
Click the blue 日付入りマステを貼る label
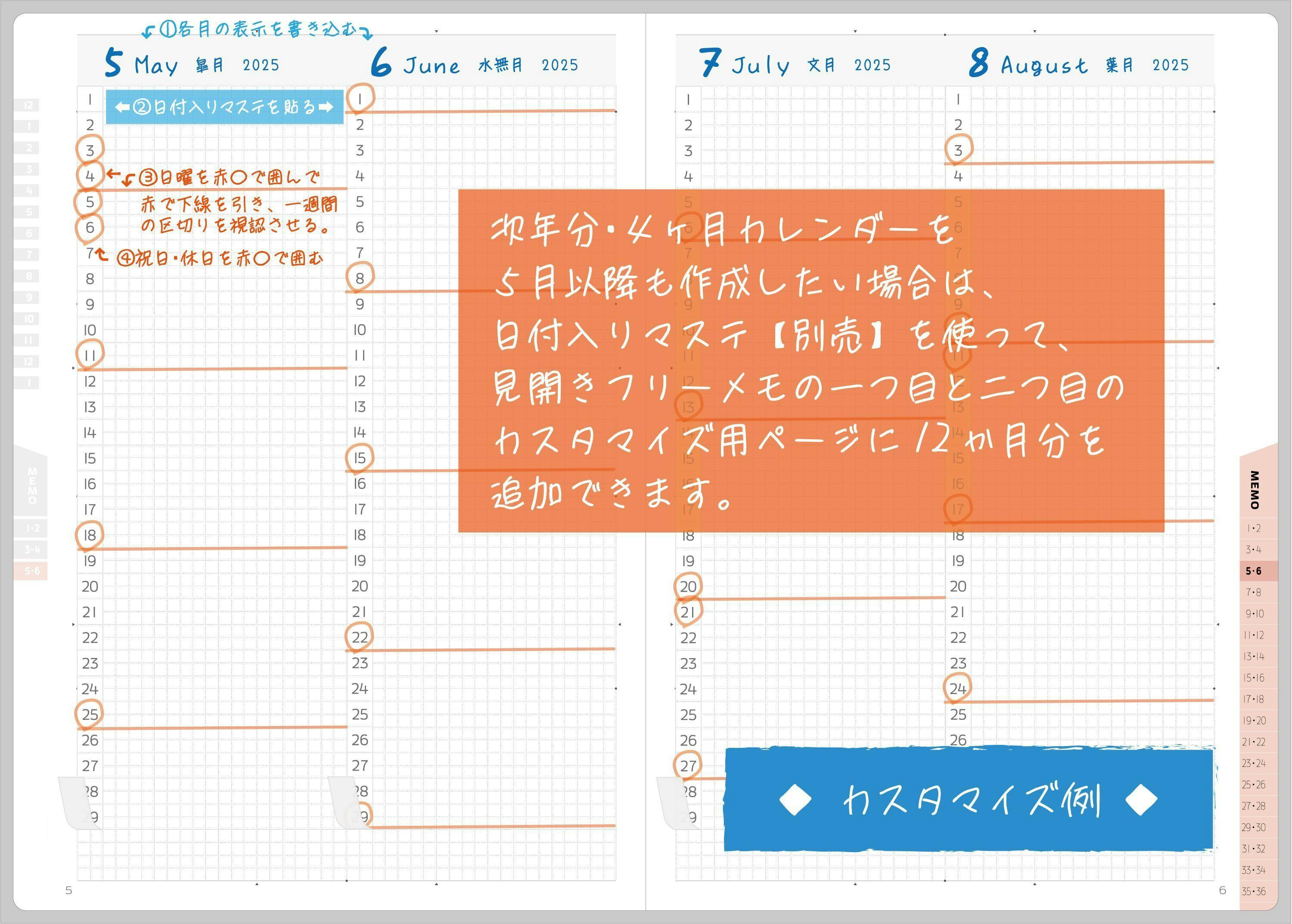pyautogui.click(x=224, y=107)
